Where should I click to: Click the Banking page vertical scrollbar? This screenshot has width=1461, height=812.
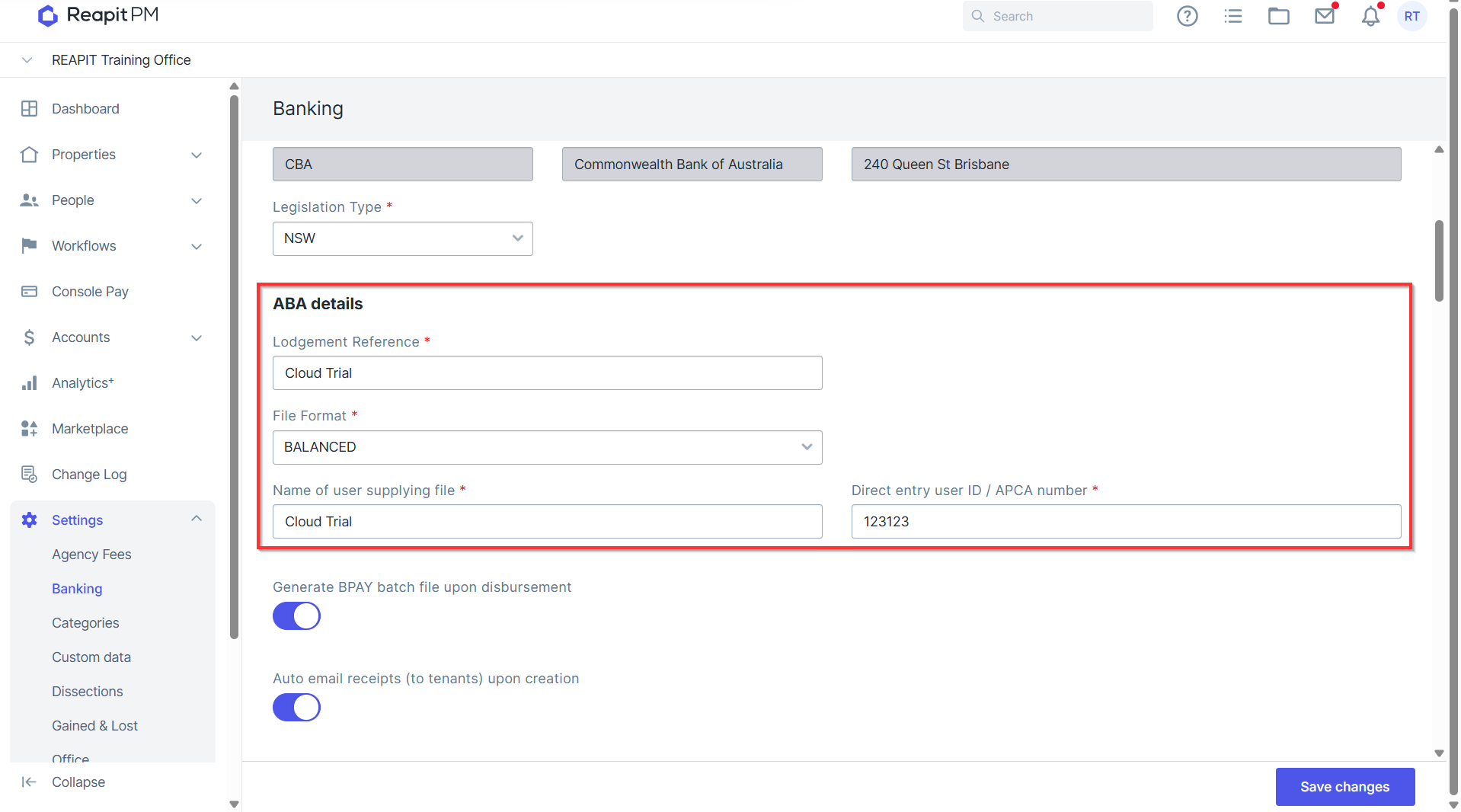1439,261
